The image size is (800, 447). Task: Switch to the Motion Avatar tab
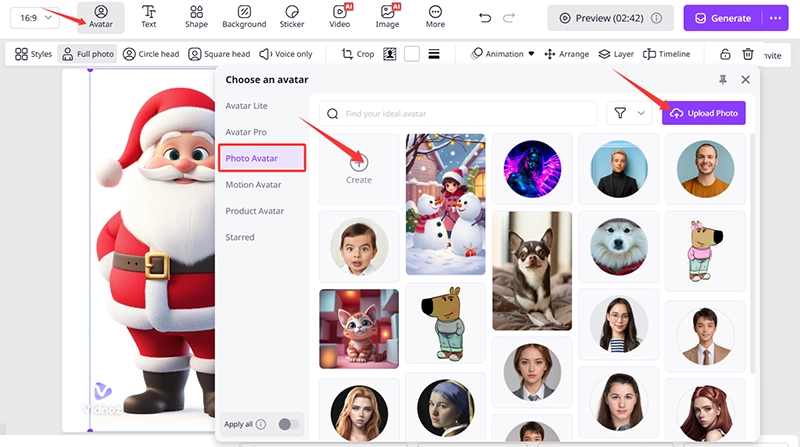[253, 184]
